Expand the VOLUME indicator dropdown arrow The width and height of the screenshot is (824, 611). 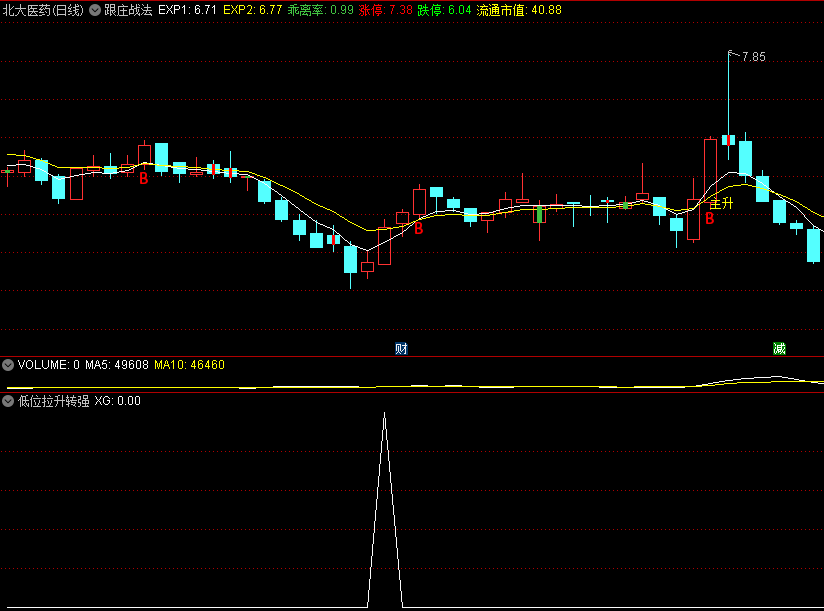click(x=8, y=365)
